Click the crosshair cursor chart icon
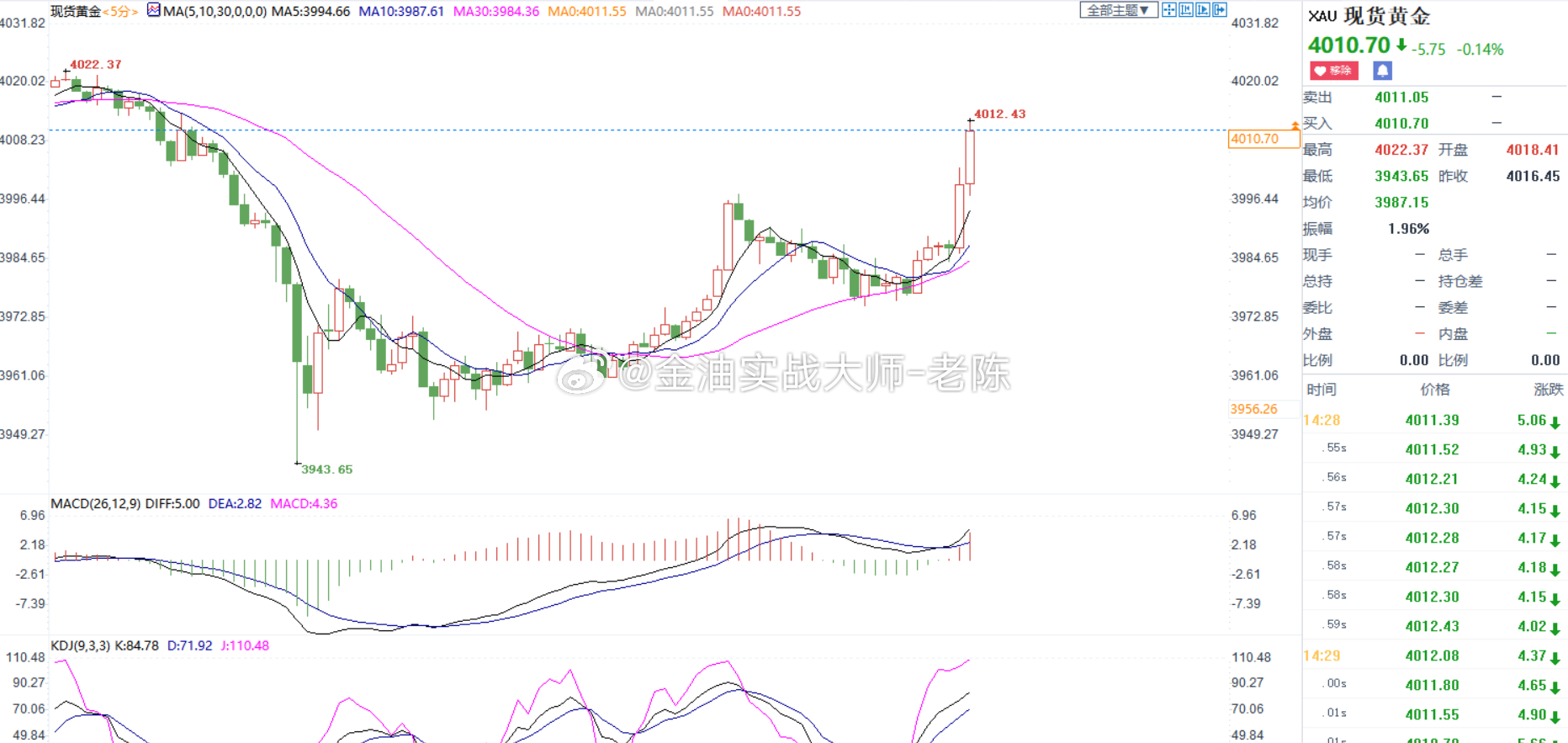This screenshot has height=743, width=1568. 1169,10
